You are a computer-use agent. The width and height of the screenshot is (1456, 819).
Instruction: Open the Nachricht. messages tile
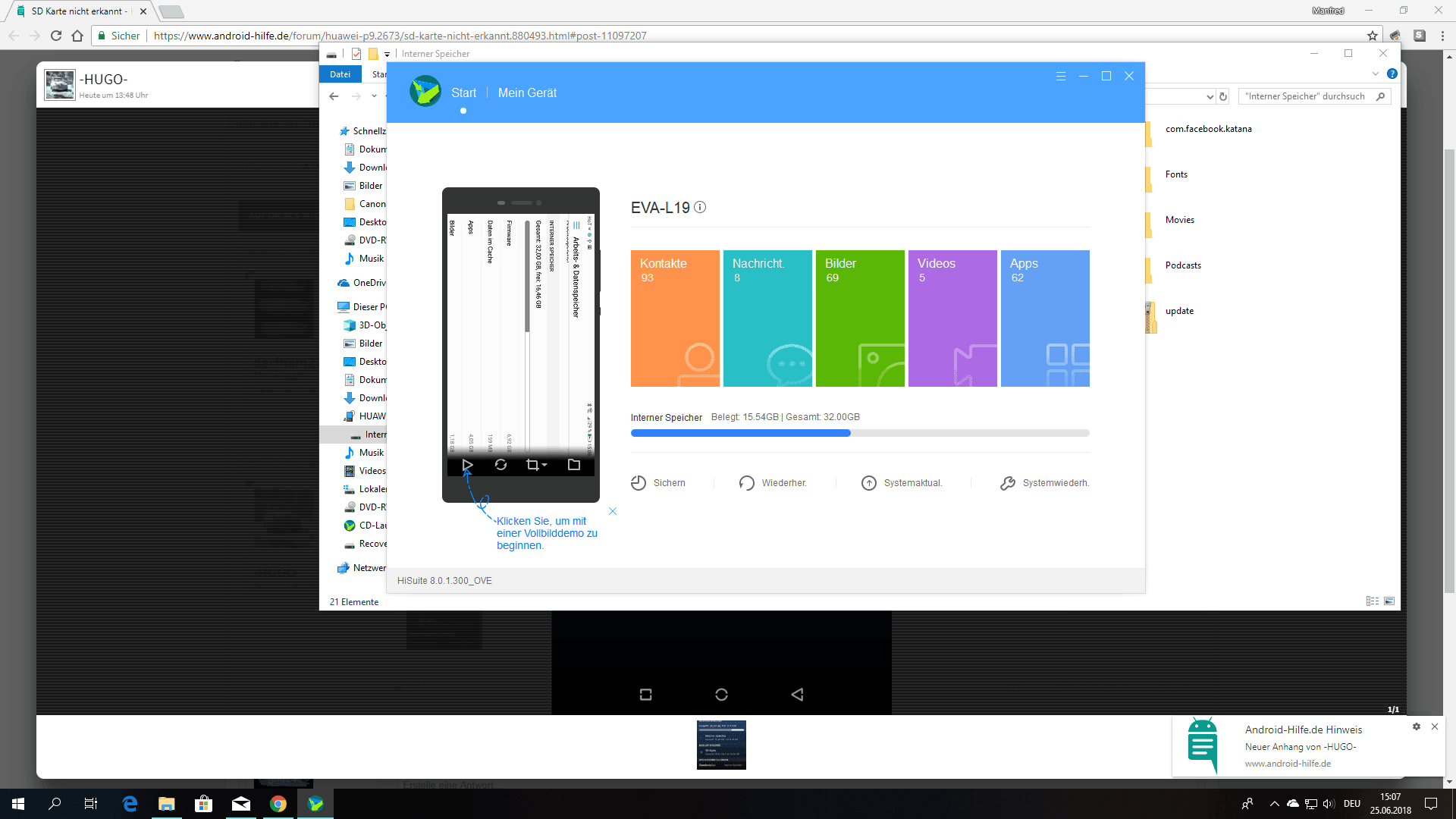pyautogui.click(x=767, y=318)
